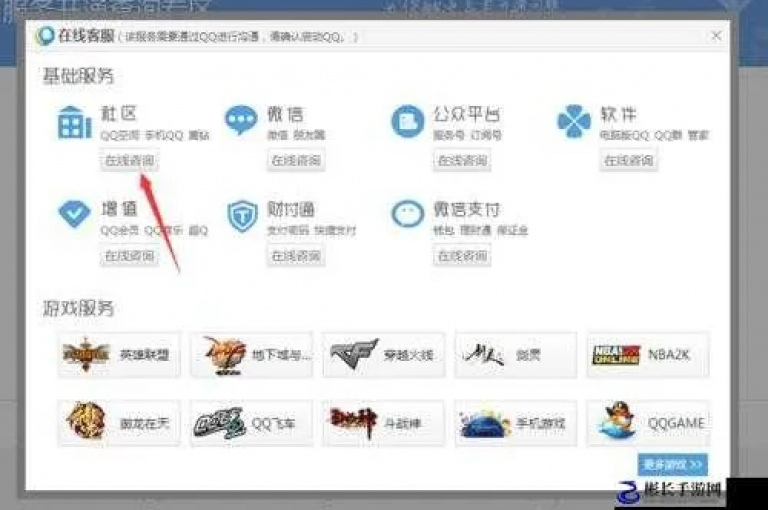This screenshot has width=768, height=510.
Task: Click the blue 更多游戏 >> button
Action: click(673, 464)
